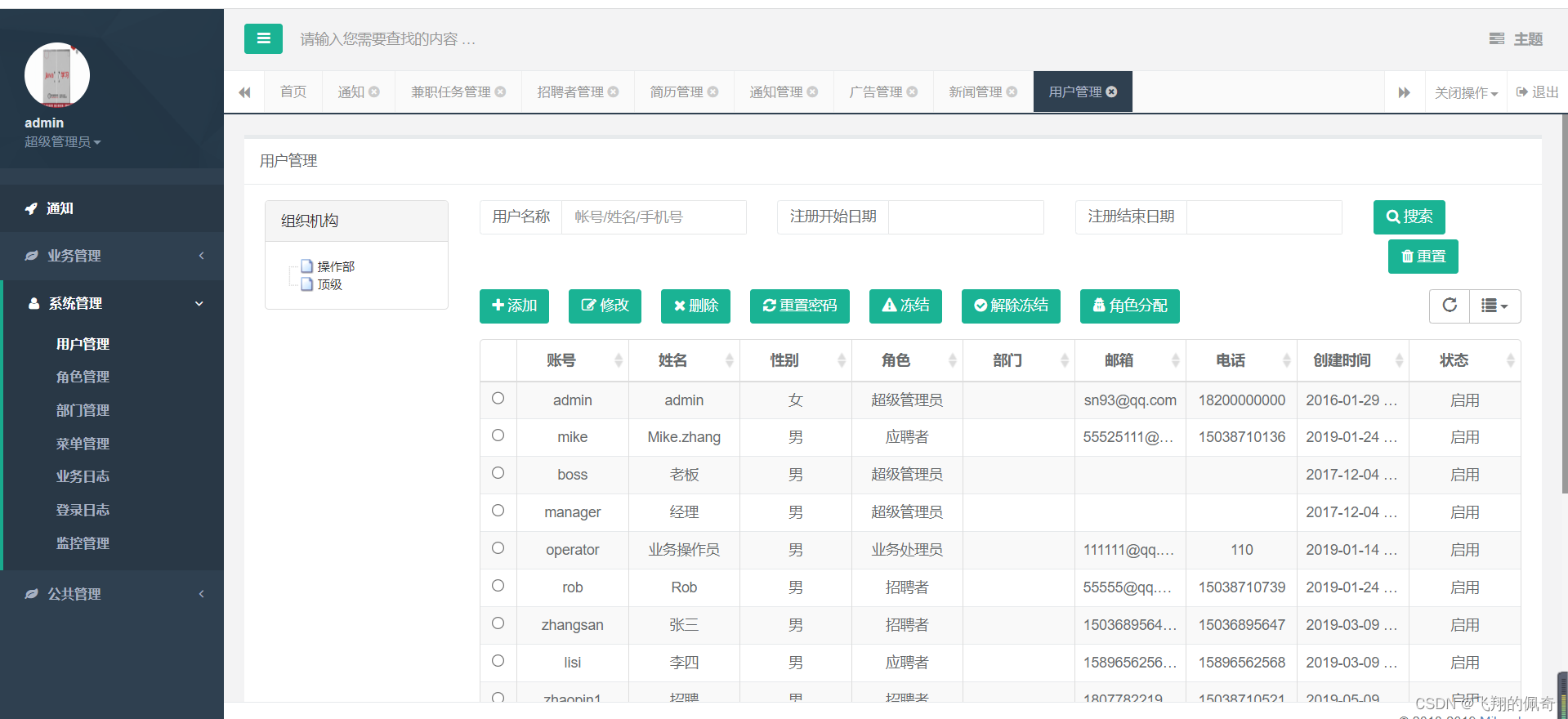Close the 新闻管理 tab via its x icon
Screen dimensions: 1568x719
pyautogui.click(x=1012, y=92)
